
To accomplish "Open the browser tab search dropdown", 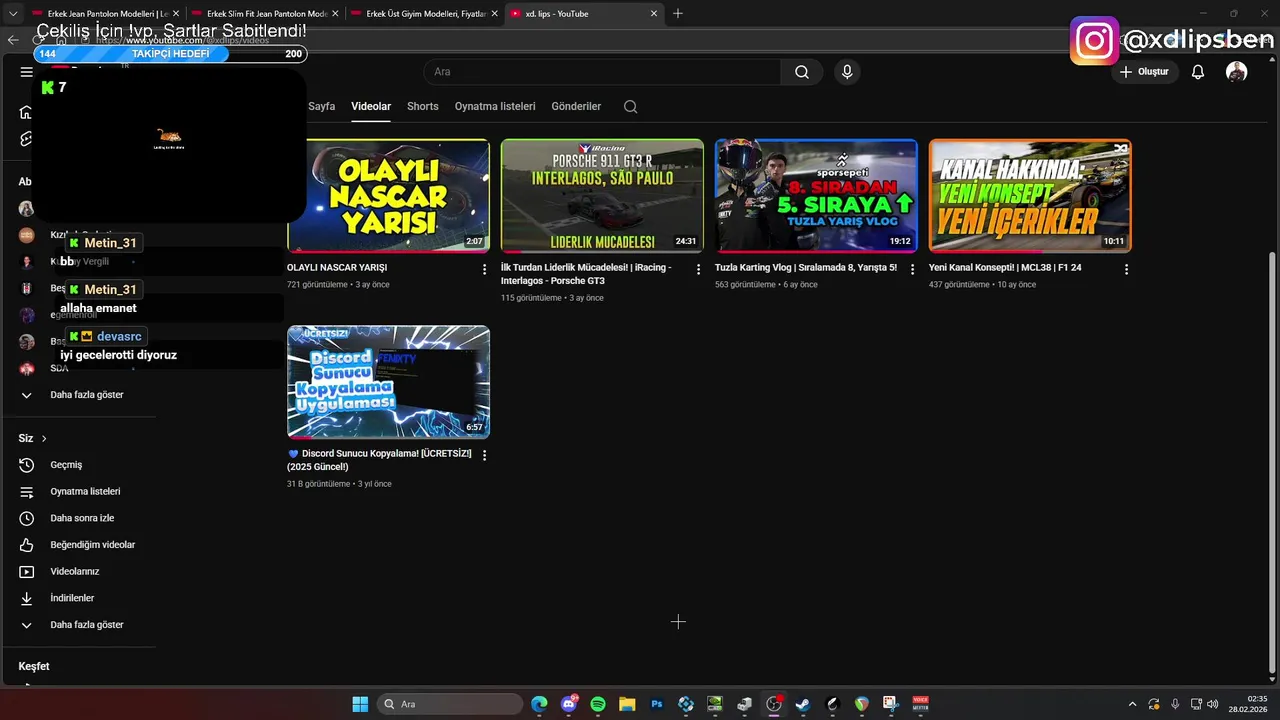I will click(x=13, y=13).
